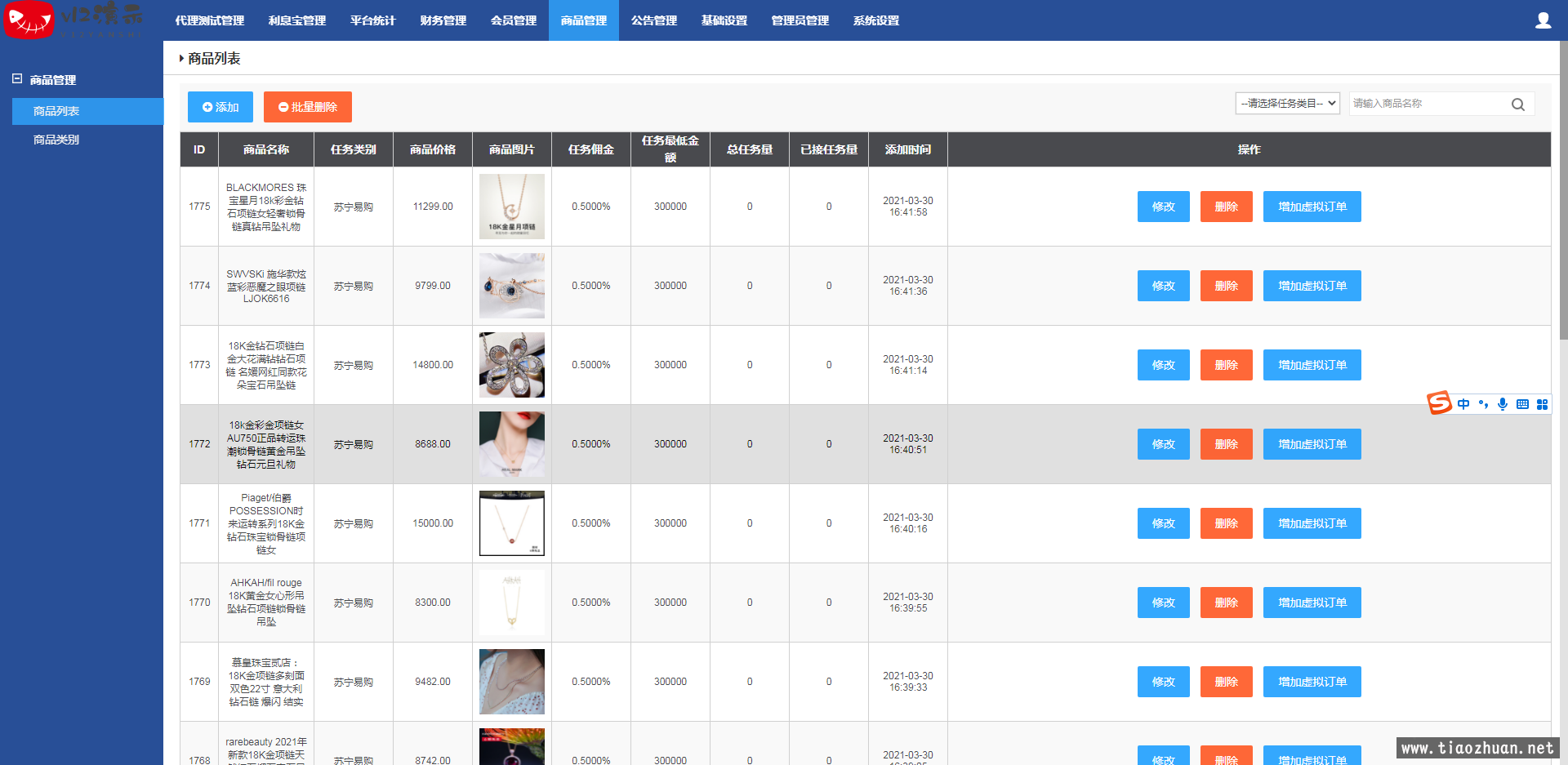Open product 1773 flower pendant thumbnail

click(512, 365)
